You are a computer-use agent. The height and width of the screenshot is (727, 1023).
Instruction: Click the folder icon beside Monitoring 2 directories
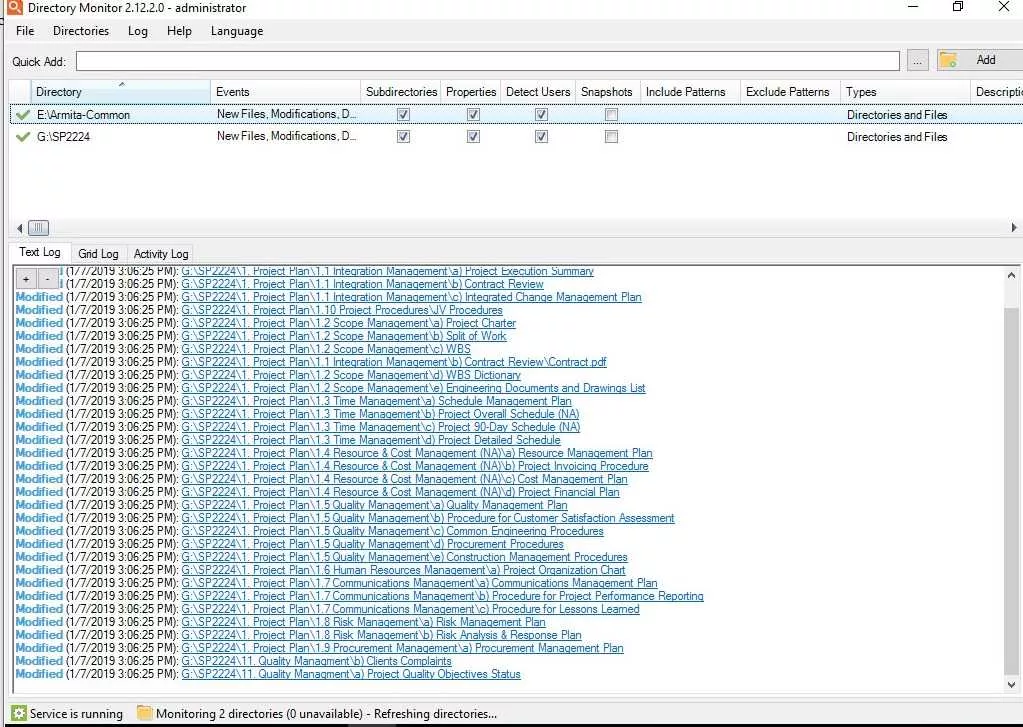tap(144, 713)
